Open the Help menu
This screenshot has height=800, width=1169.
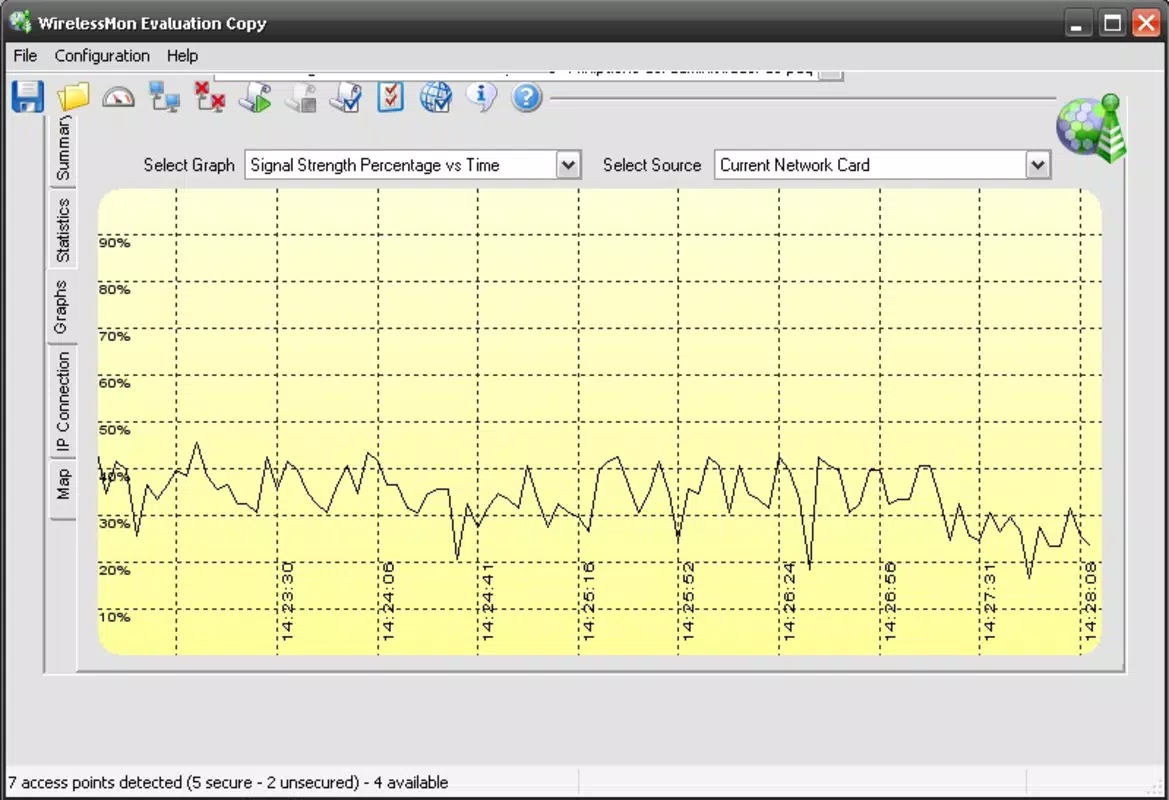pyautogui.click(x=182, y=56)
